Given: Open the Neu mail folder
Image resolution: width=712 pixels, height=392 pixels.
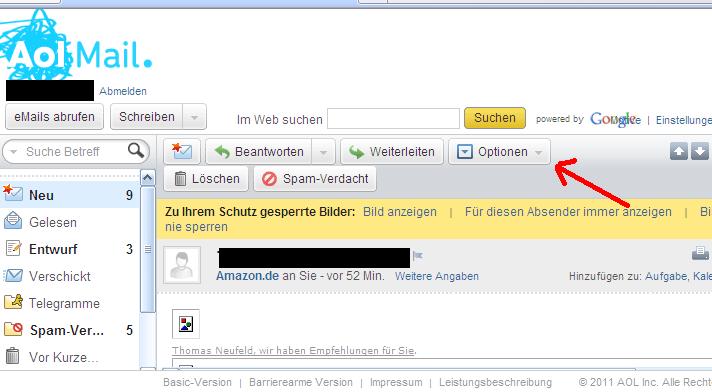Looking at the screenshot, I should coord(69,195).
